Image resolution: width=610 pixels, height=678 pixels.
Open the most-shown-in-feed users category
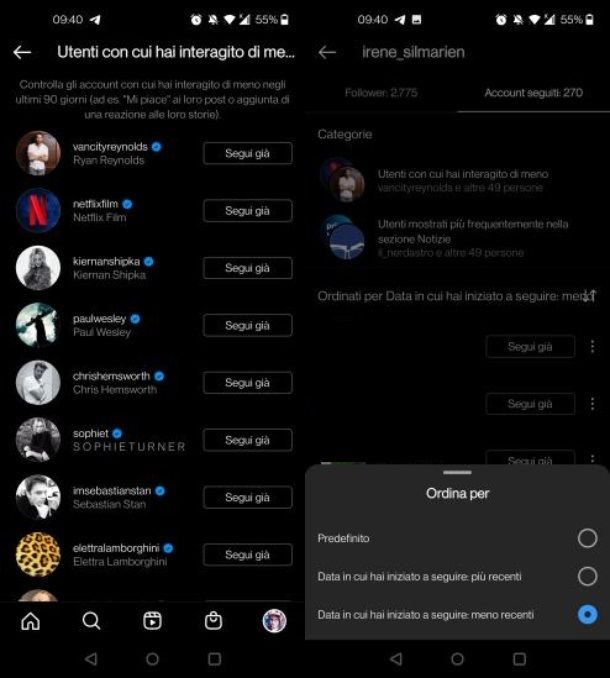pyautogui.click(x=457, y=237)
